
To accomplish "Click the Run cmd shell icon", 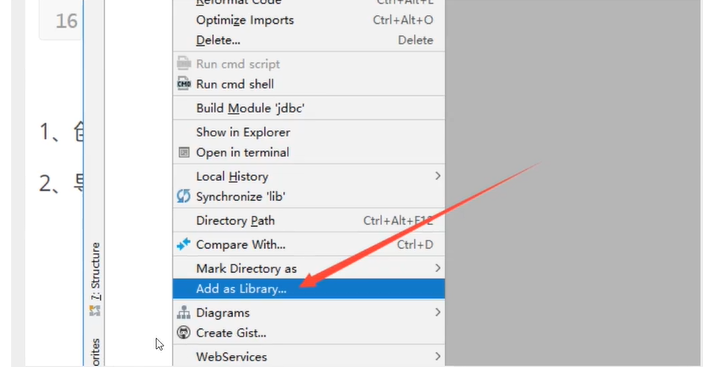I will pos(184,84).
